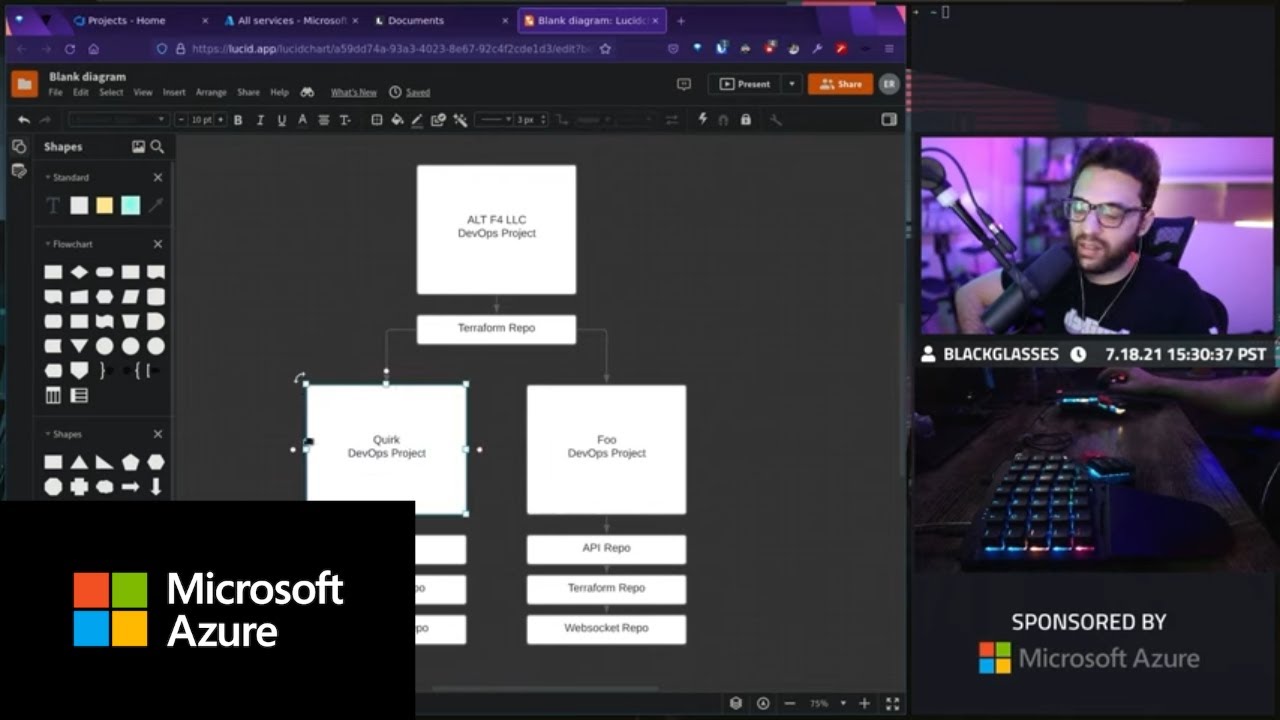Open the Arrange menu

[x=211, y=92]
